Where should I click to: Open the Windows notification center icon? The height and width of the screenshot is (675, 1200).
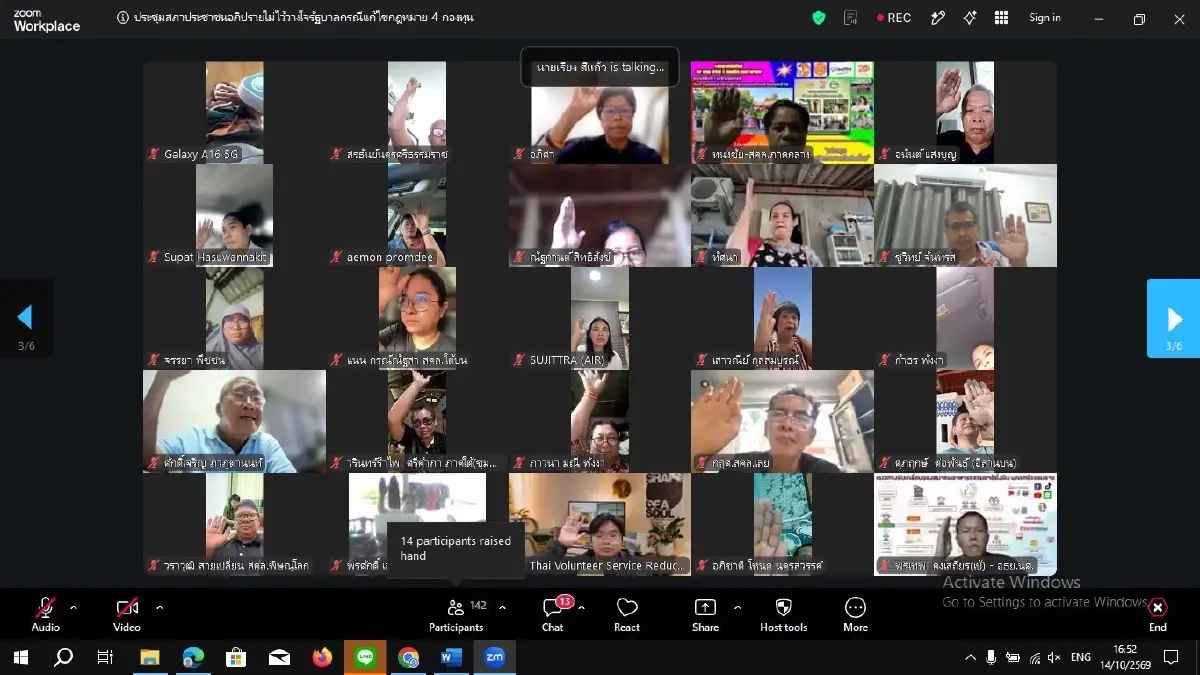pyautogui.click(x=1171, y=657)
